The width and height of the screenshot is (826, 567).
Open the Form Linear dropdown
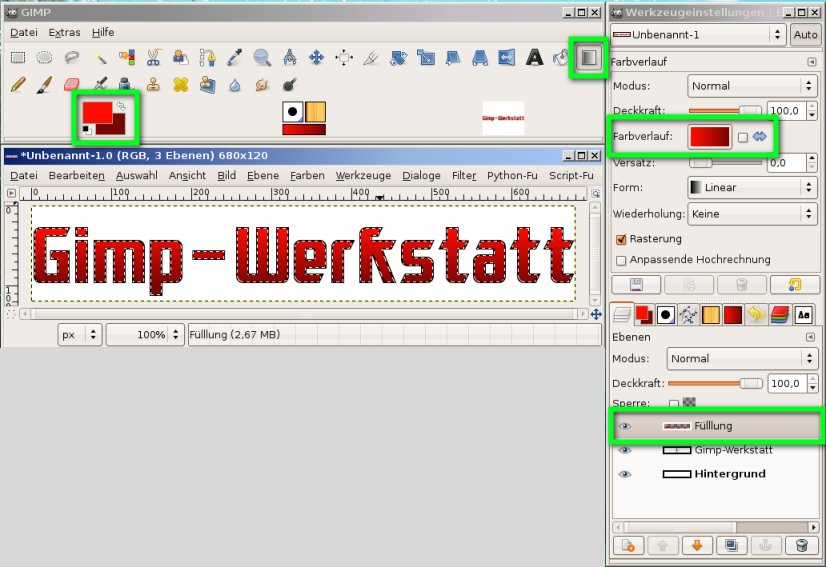[752, 188]
